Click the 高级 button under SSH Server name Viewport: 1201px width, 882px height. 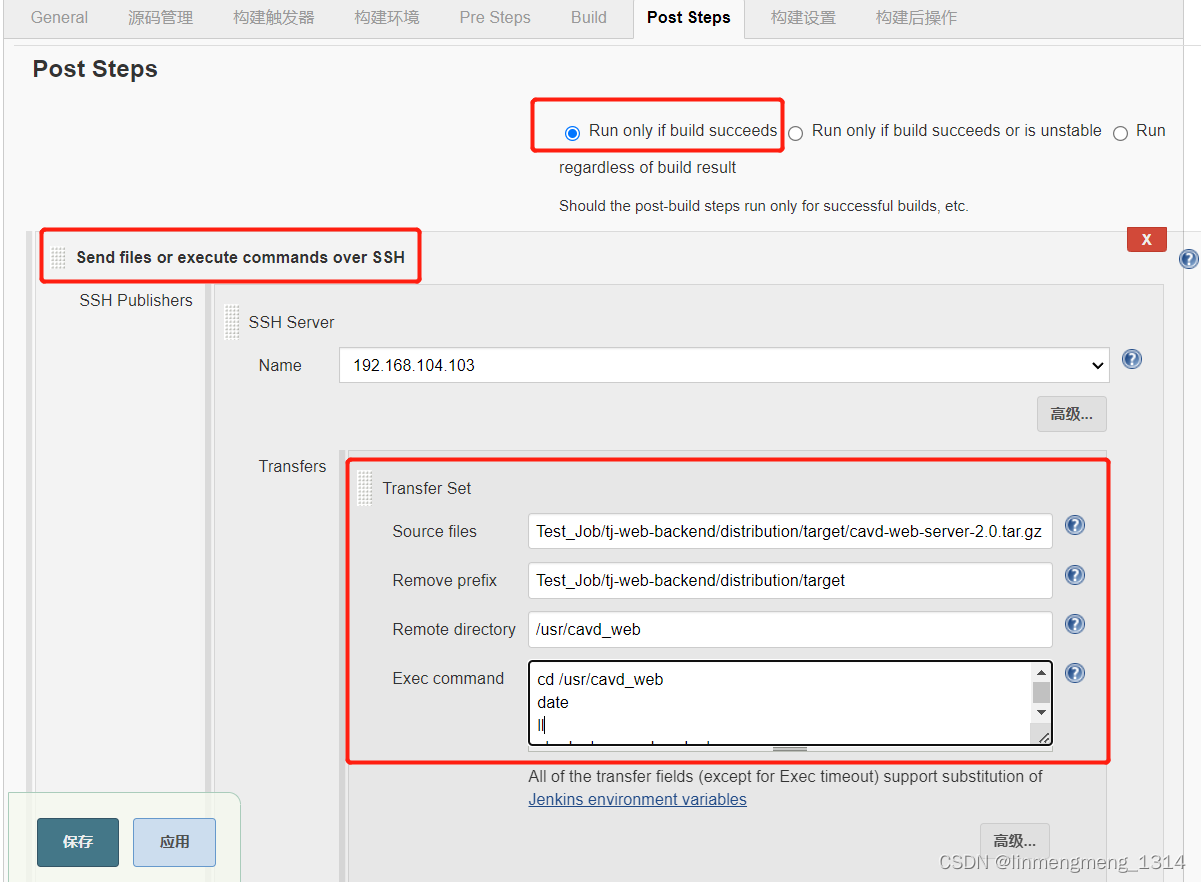tap(1071, 413)
